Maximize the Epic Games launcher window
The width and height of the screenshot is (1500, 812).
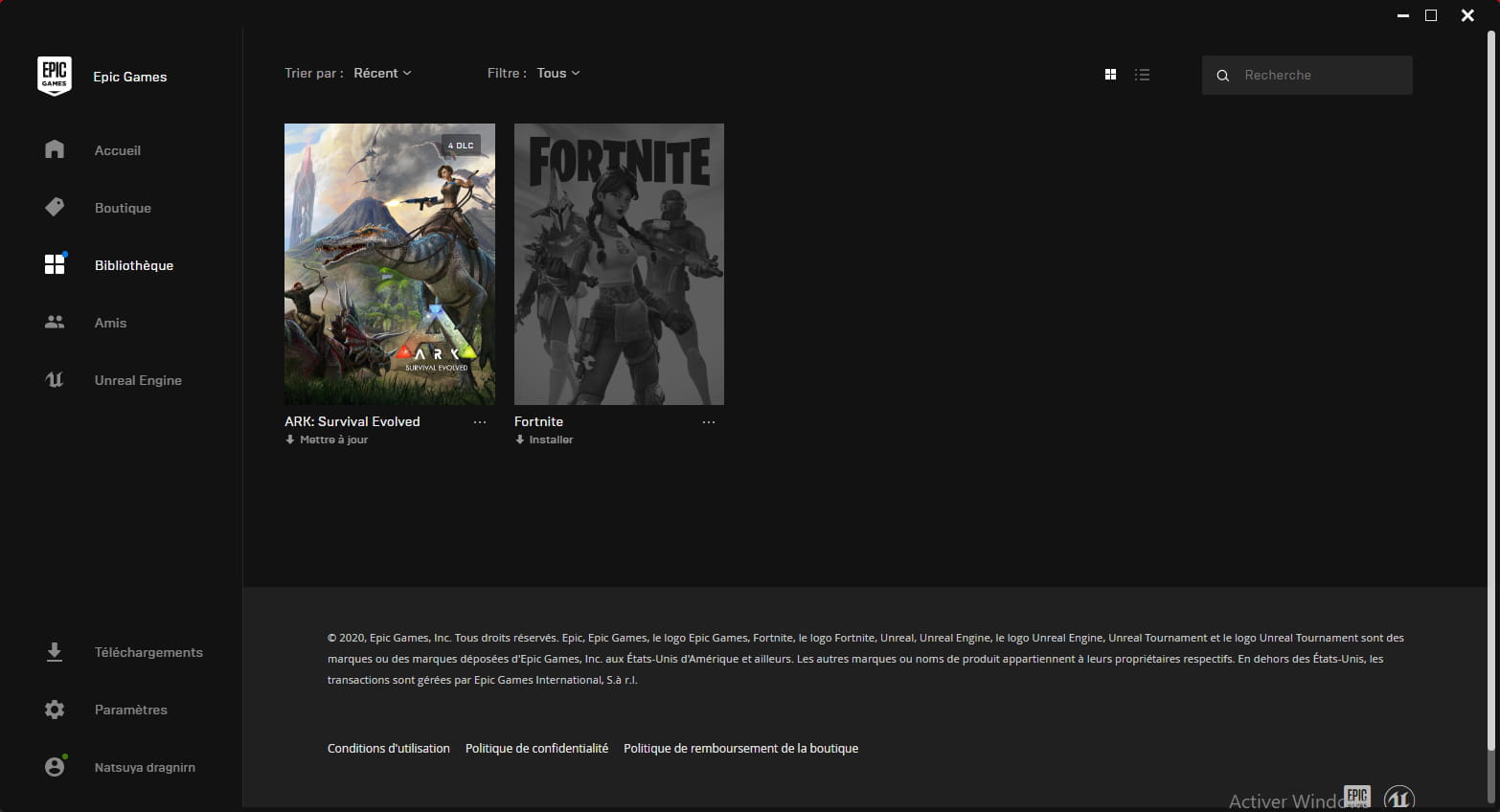tap(1431, 15)
